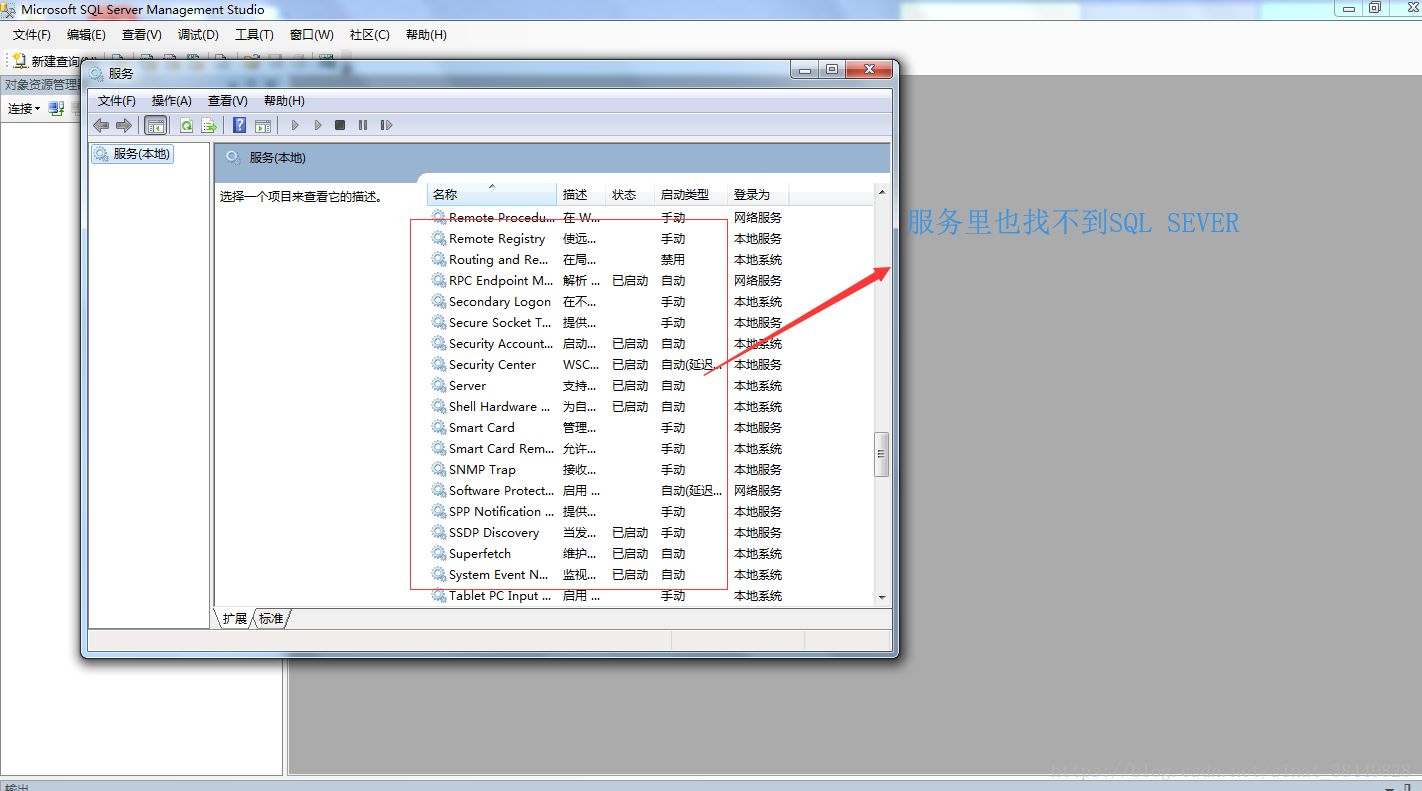Sort by the 描述 column header
The width and height of the screenshot is (1422, 791).
point(581,195)
